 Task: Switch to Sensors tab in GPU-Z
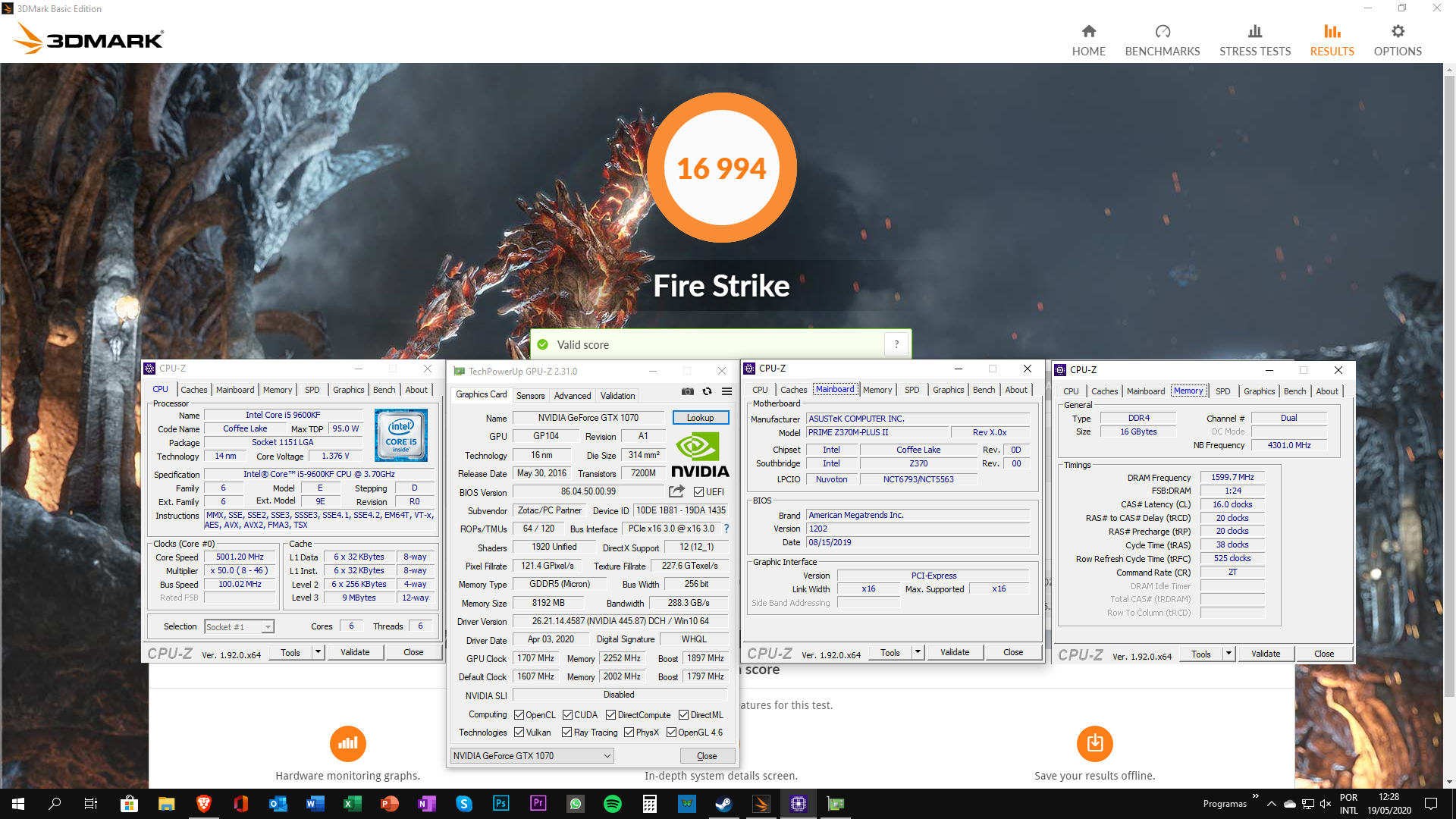[x=530, y=396]
